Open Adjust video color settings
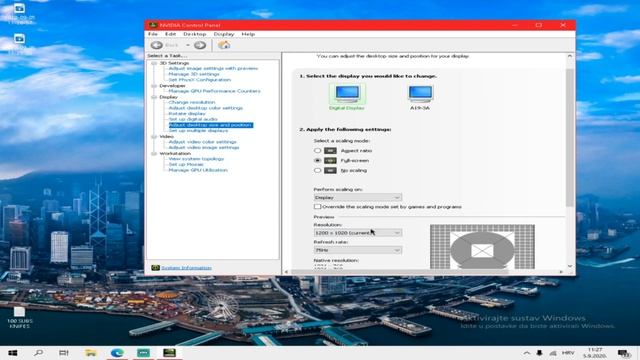Screen dimensions: 640x360 click(x=202, y=142)
